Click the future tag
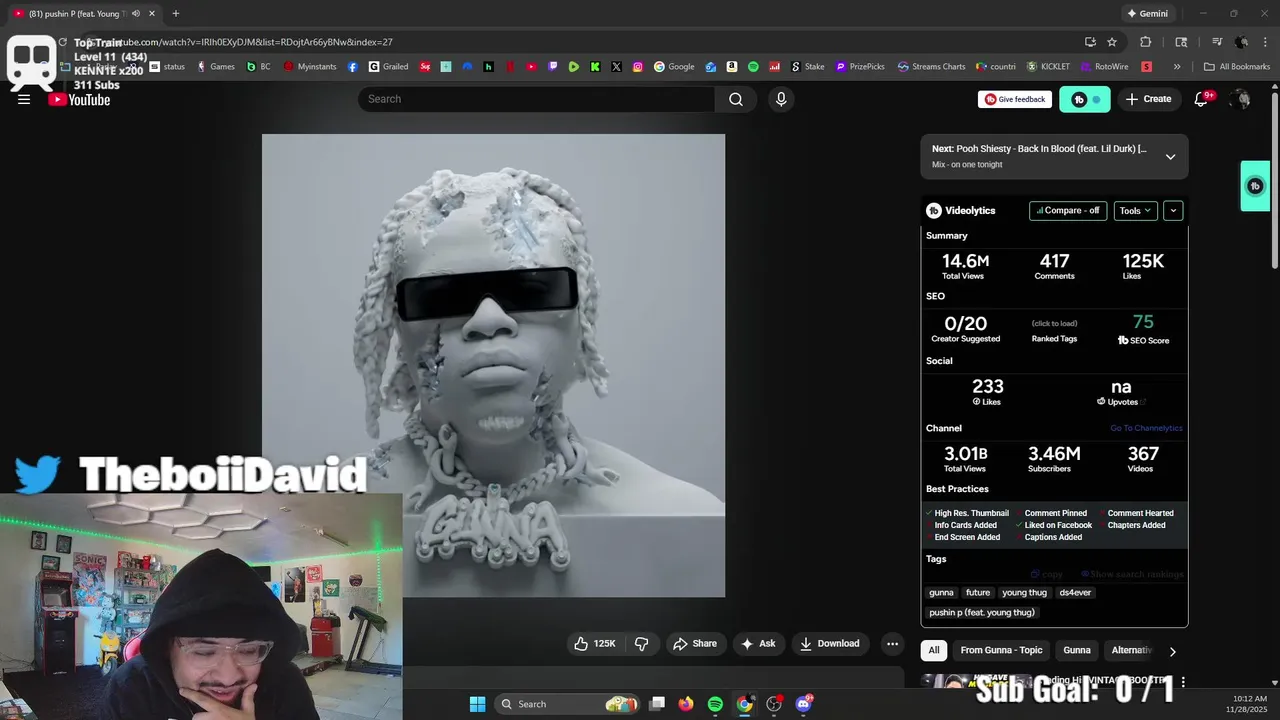 point(978,593)
